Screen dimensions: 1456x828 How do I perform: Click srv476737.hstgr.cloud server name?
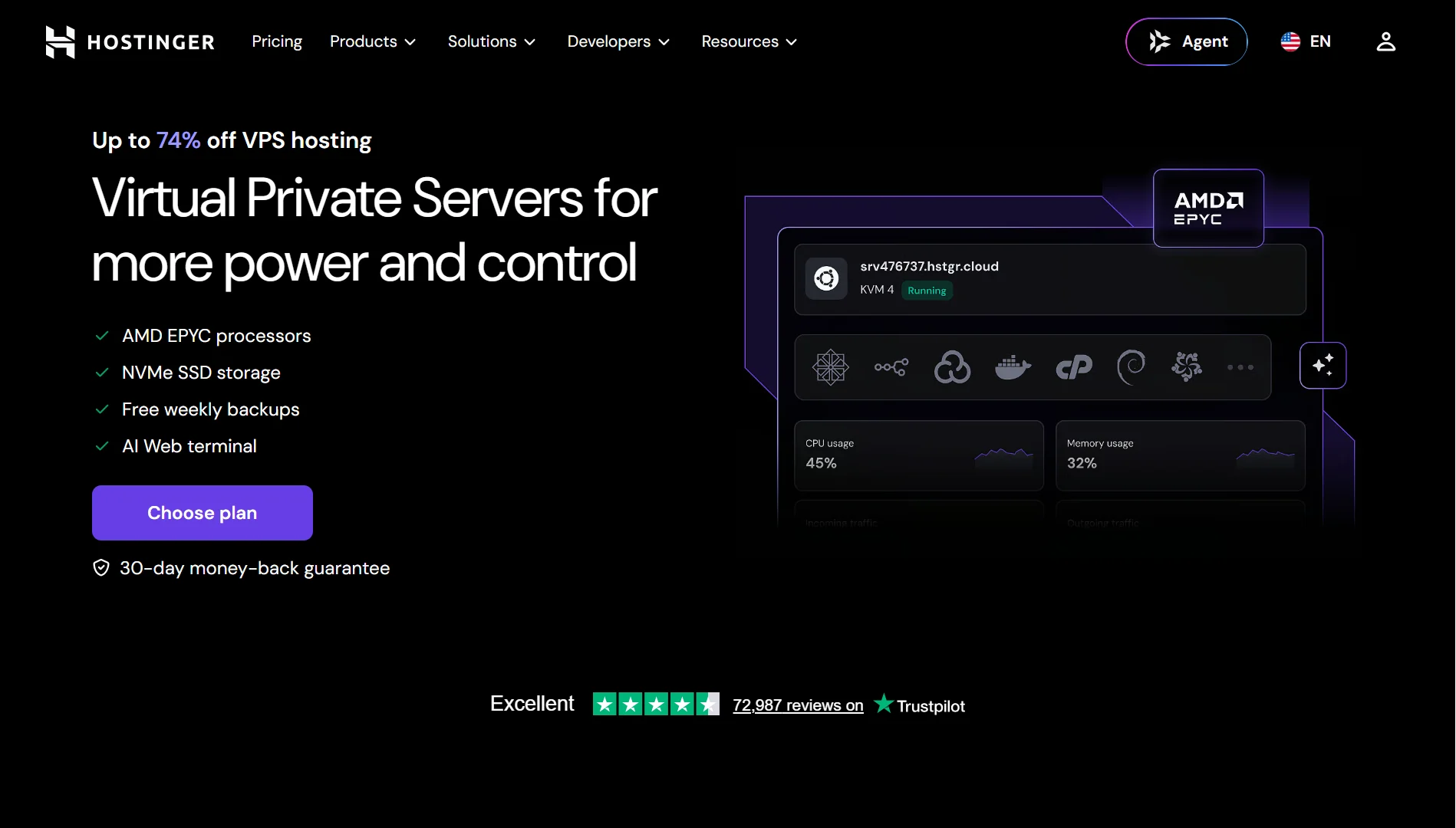929,266
